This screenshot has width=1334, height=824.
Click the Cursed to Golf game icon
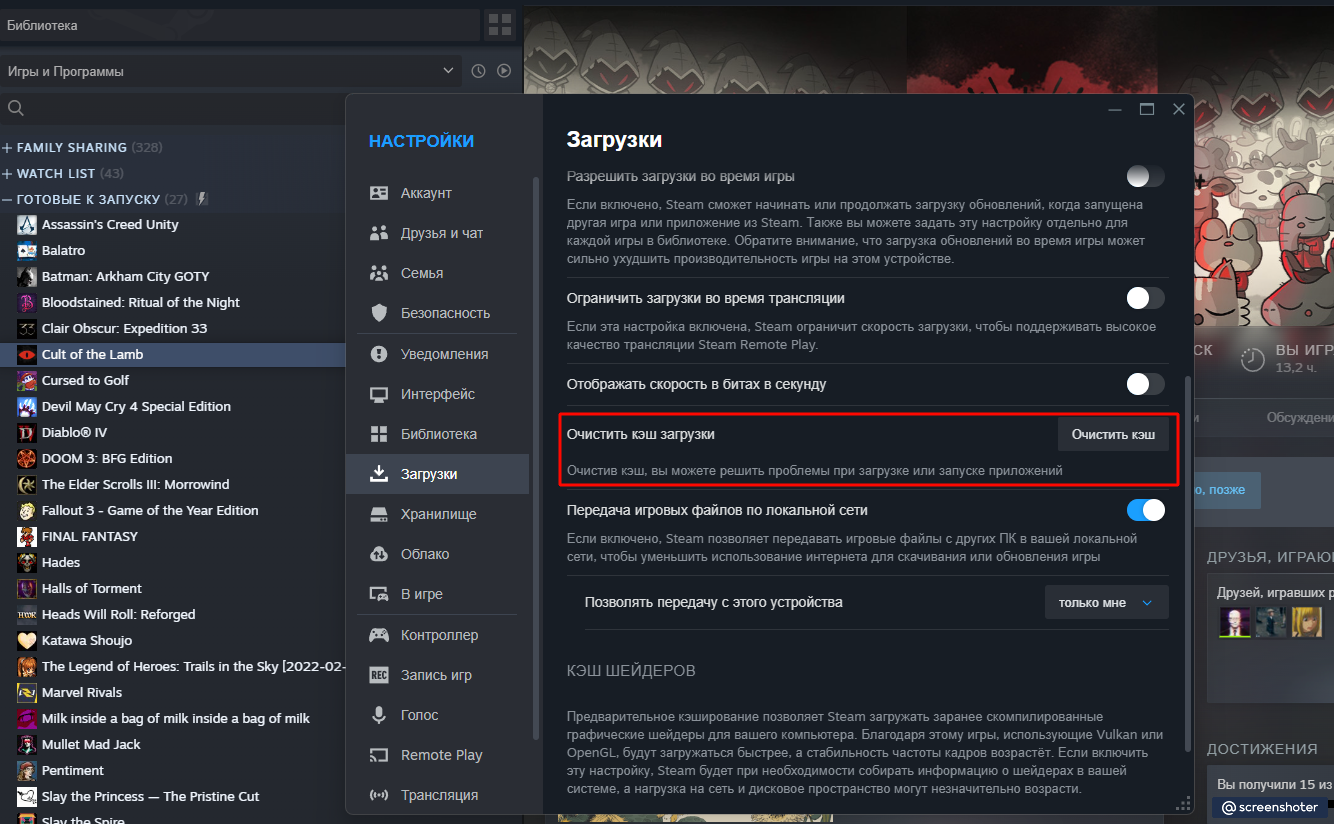point(27,381)
